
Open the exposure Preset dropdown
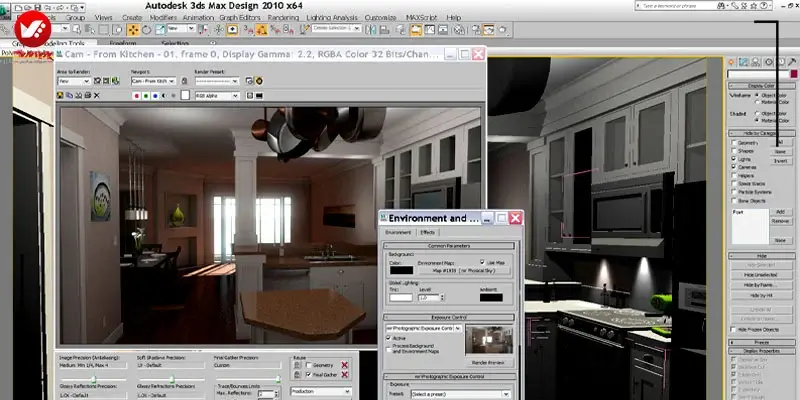(x=461, y=394)
